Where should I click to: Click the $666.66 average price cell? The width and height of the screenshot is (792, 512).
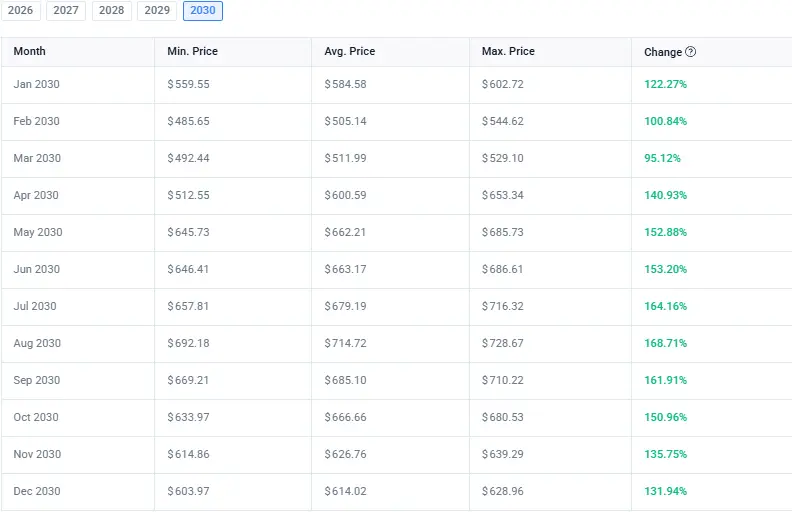[345, 417]
